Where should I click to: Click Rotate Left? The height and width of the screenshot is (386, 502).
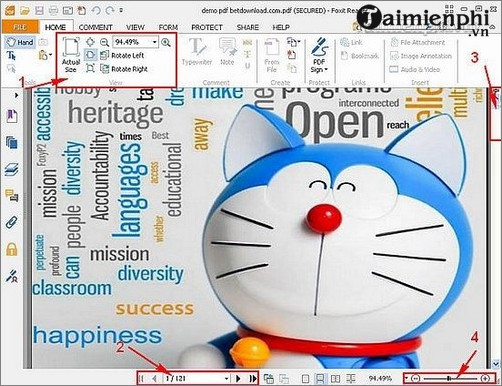pos(122,55)
